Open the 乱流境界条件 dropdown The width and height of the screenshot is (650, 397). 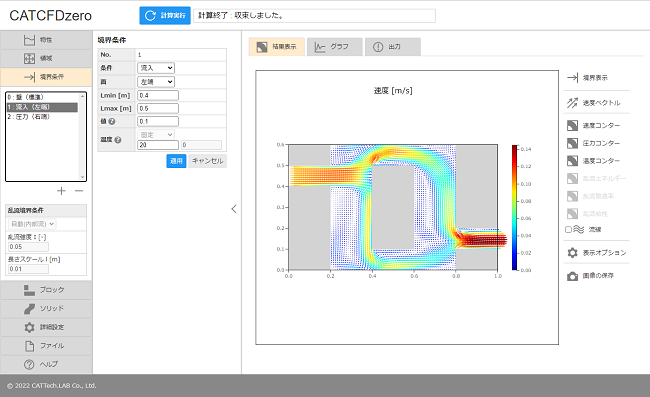click(32, 224)
